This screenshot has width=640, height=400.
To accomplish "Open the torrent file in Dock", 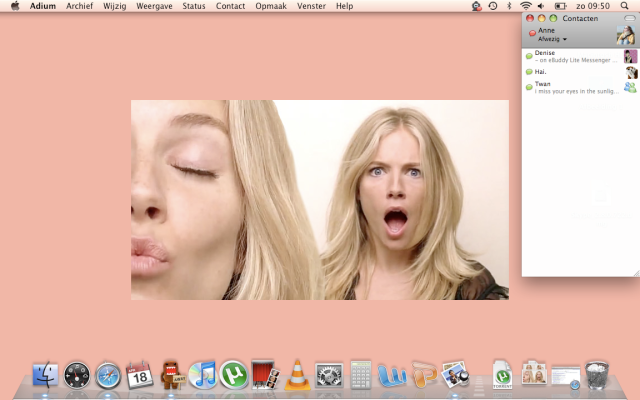I will [x=502, y=375].
